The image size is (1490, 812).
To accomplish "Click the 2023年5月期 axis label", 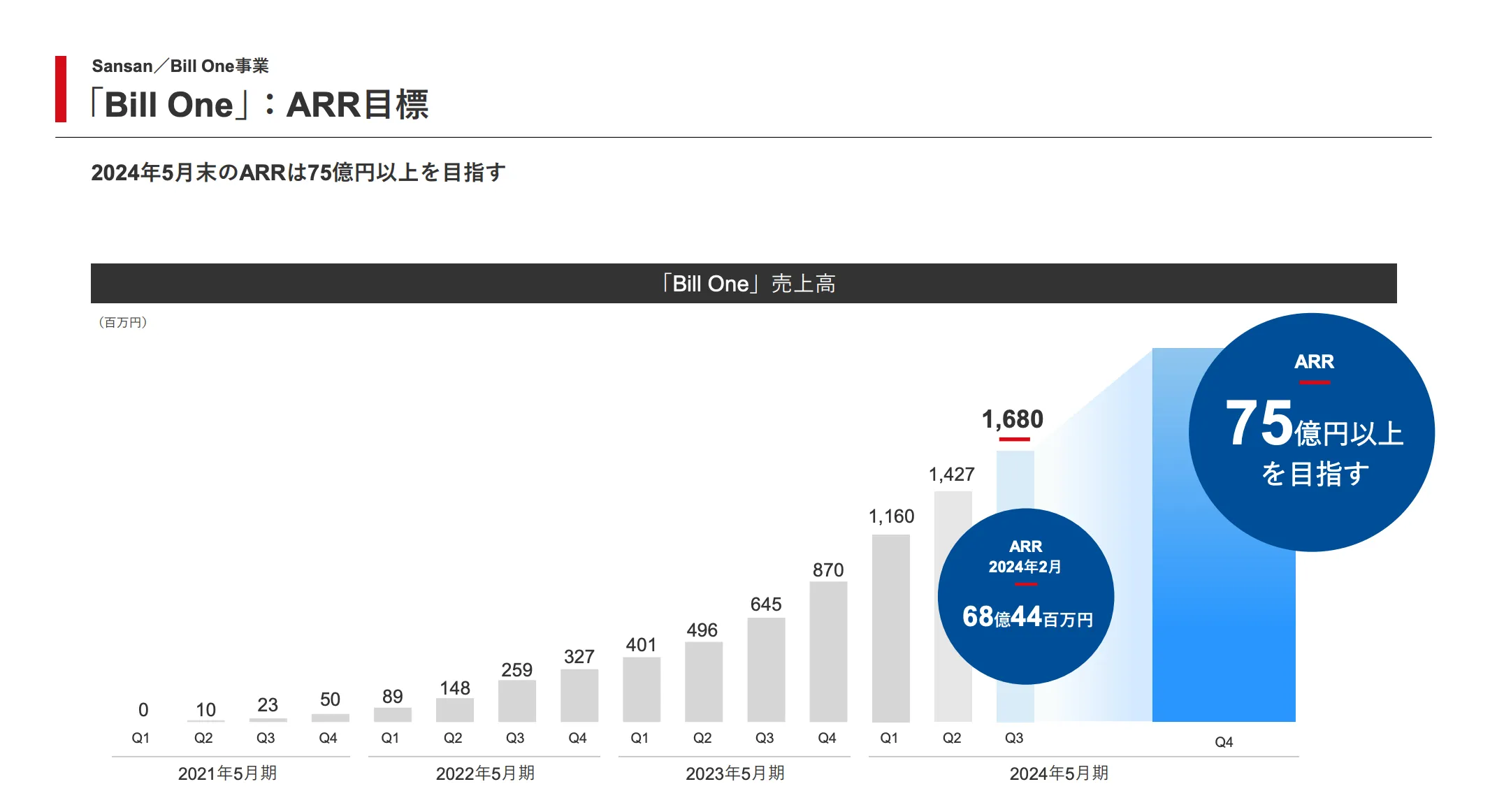I will click(735, 773).
